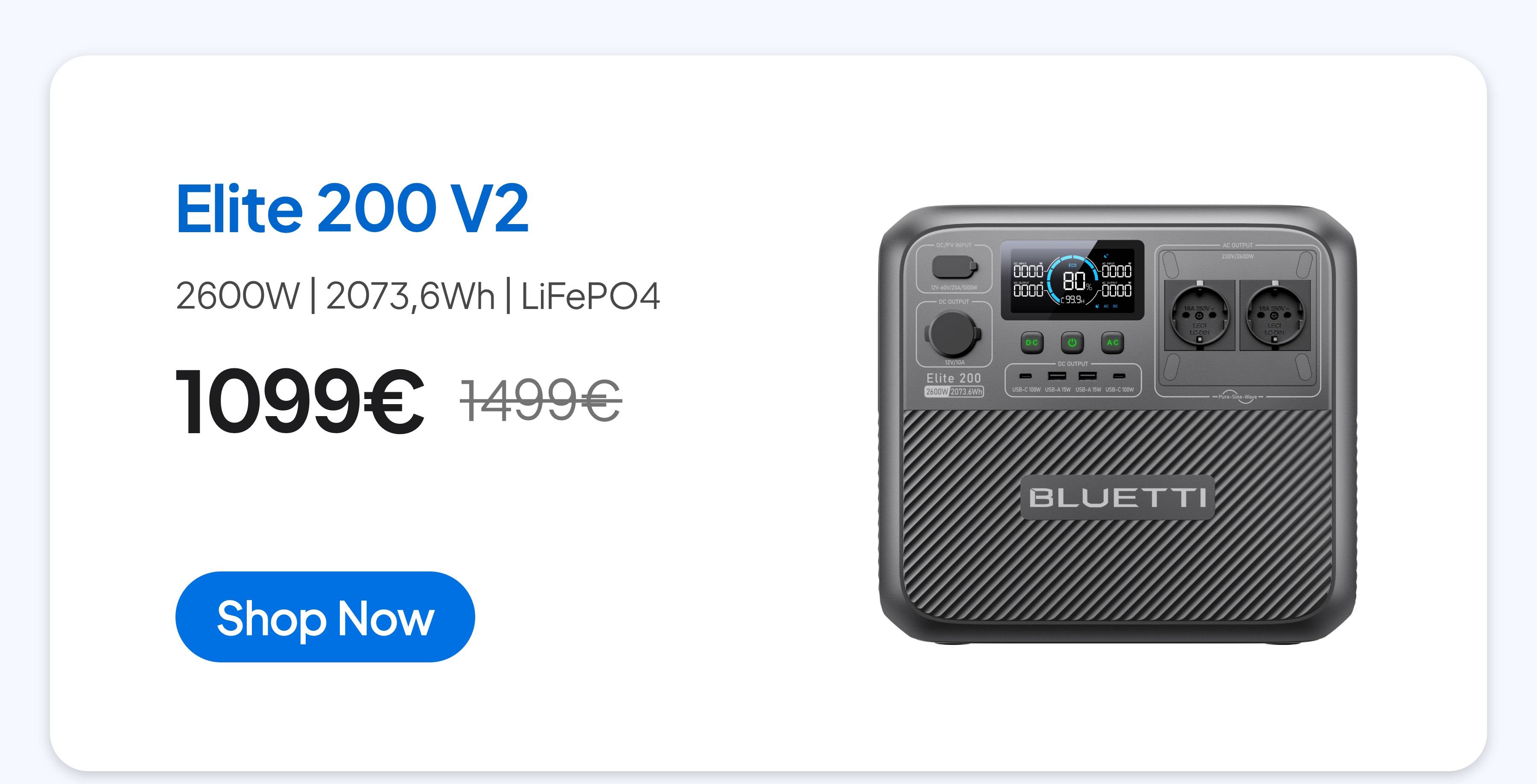Click the 2600W 2073,6Wh LiFePO4 specs line
1537x784 pixels.
[x=418, y=296]
